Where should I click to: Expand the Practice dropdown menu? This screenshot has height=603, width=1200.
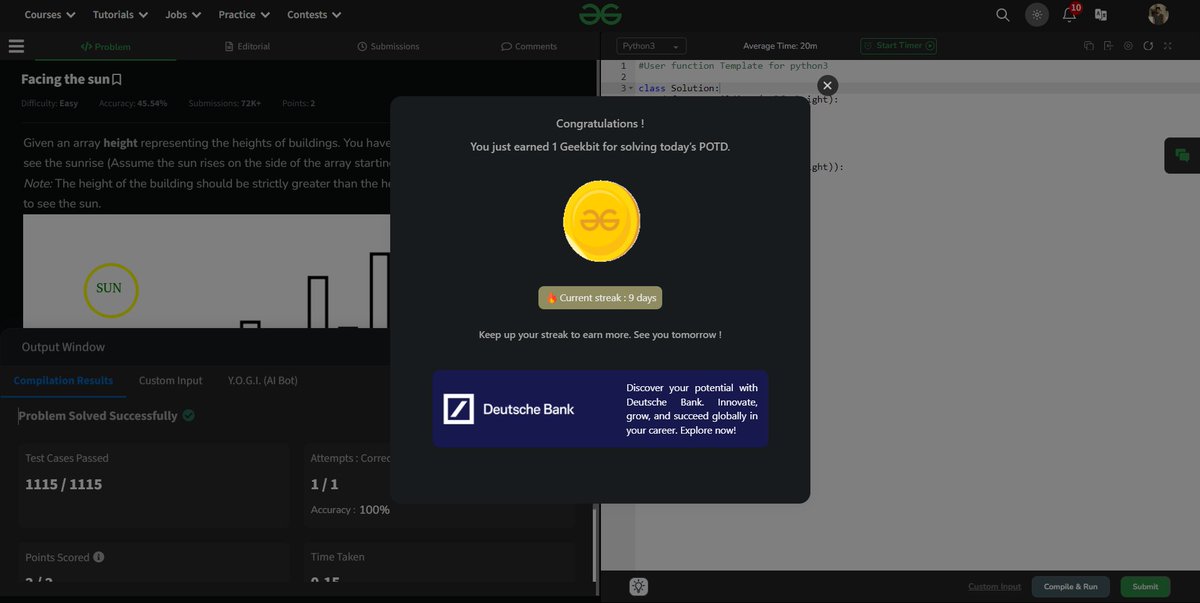pyautogui.click(x=244, y=15)
